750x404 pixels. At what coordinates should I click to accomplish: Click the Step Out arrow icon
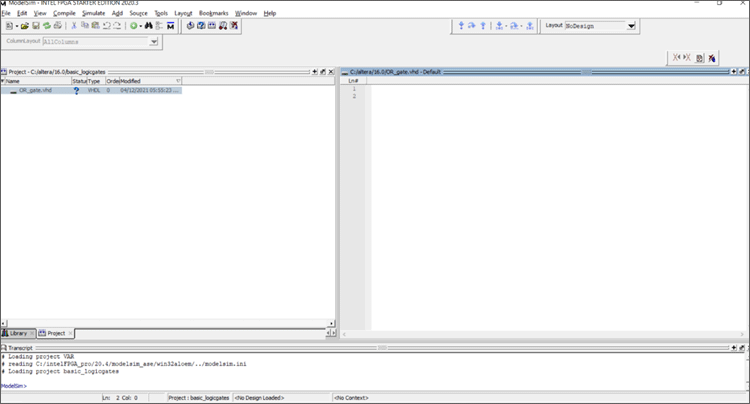483,26
